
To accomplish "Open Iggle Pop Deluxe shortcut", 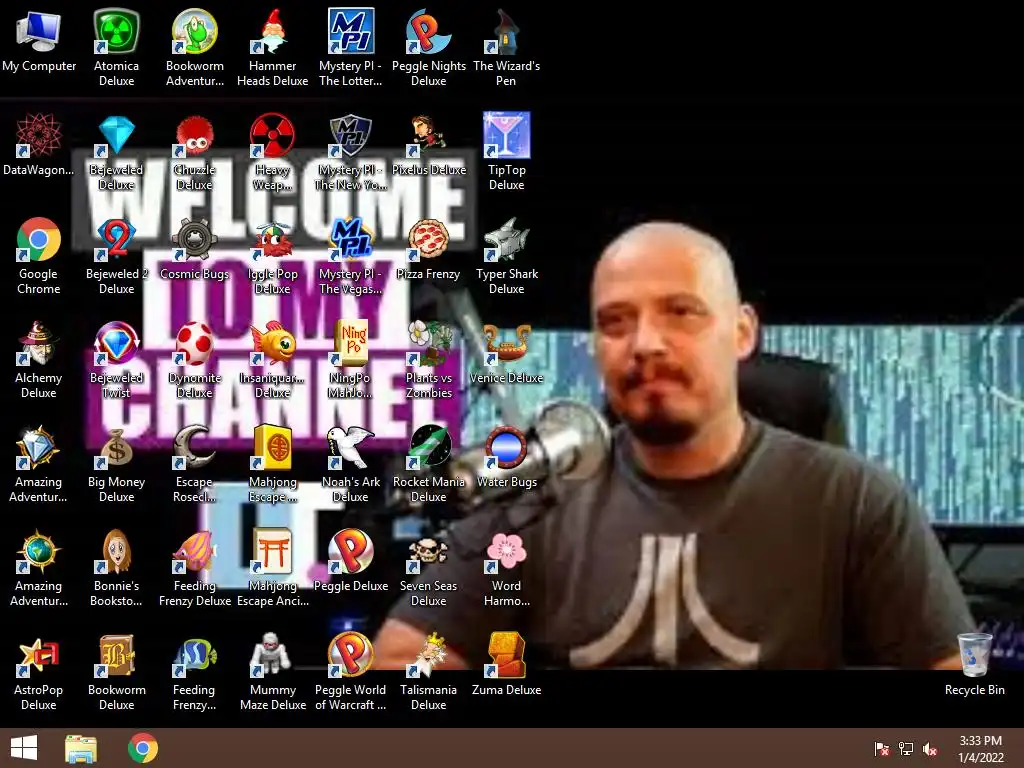I will [272, 255].
